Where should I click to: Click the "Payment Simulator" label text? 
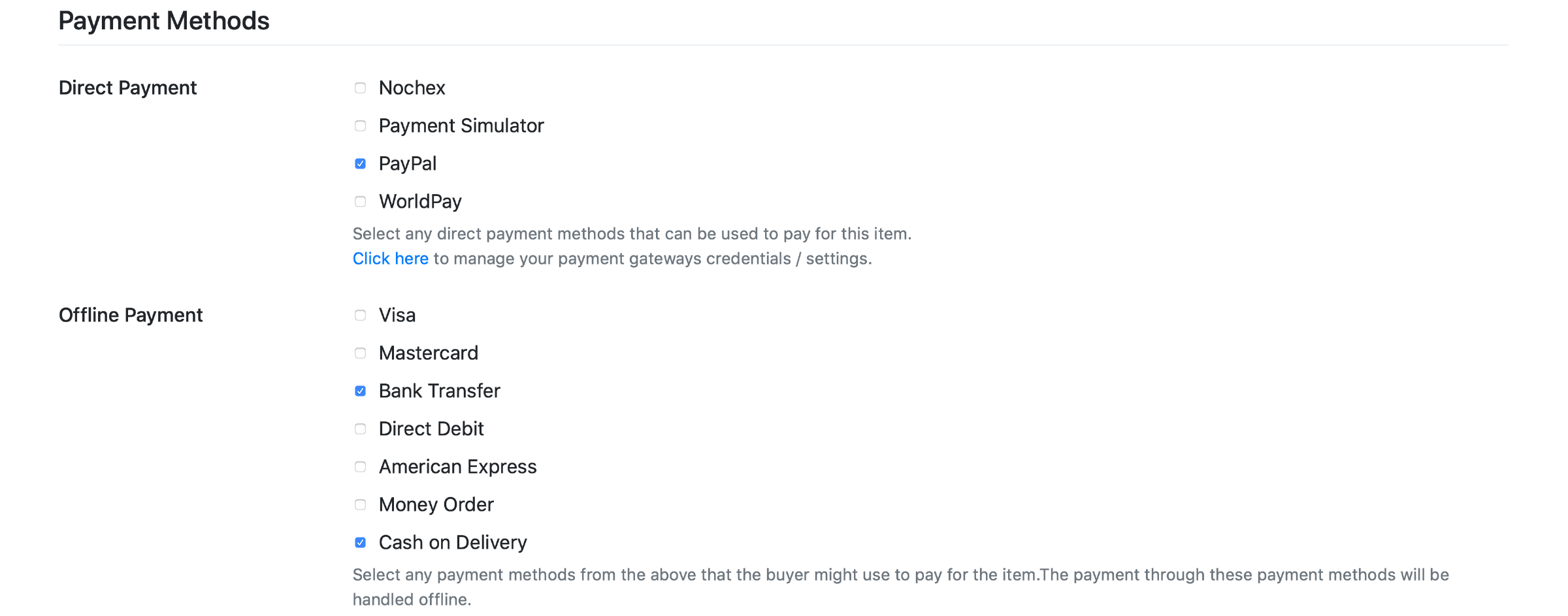[461, 125]
